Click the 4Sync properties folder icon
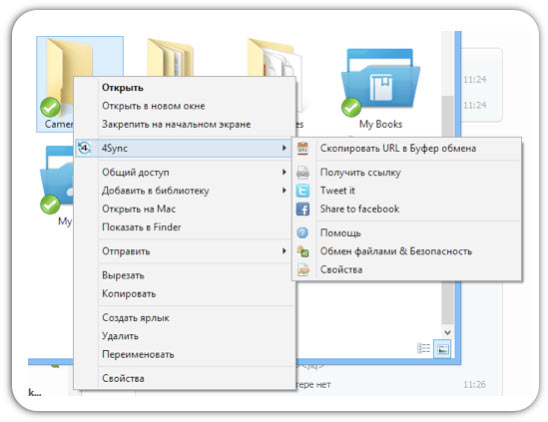This screenshot has width=548, height=422. (x=303, y=270)
